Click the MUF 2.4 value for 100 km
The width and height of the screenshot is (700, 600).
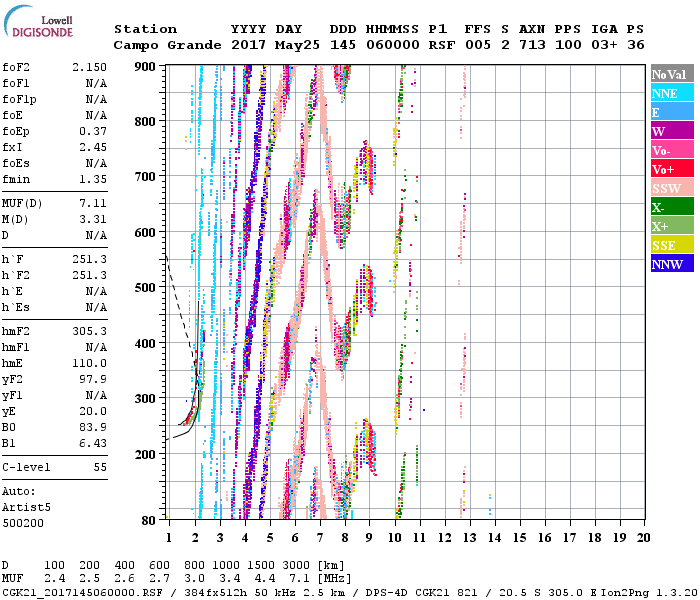point(54,579)
